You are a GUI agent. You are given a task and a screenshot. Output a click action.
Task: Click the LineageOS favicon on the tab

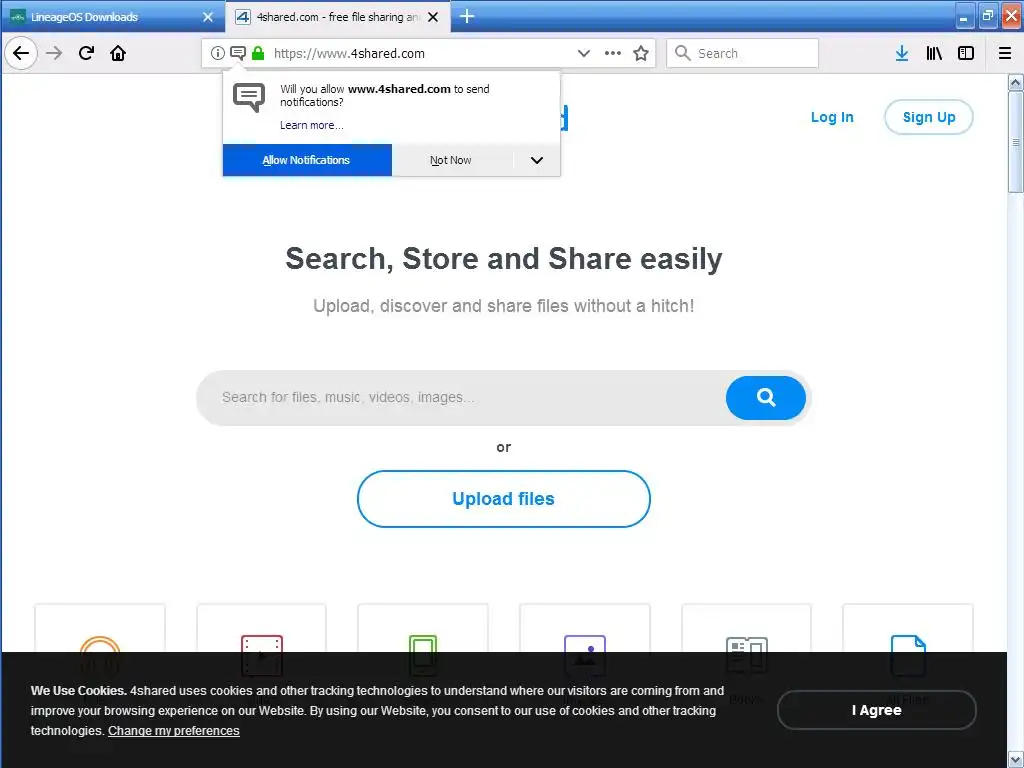tap(18, 17)
